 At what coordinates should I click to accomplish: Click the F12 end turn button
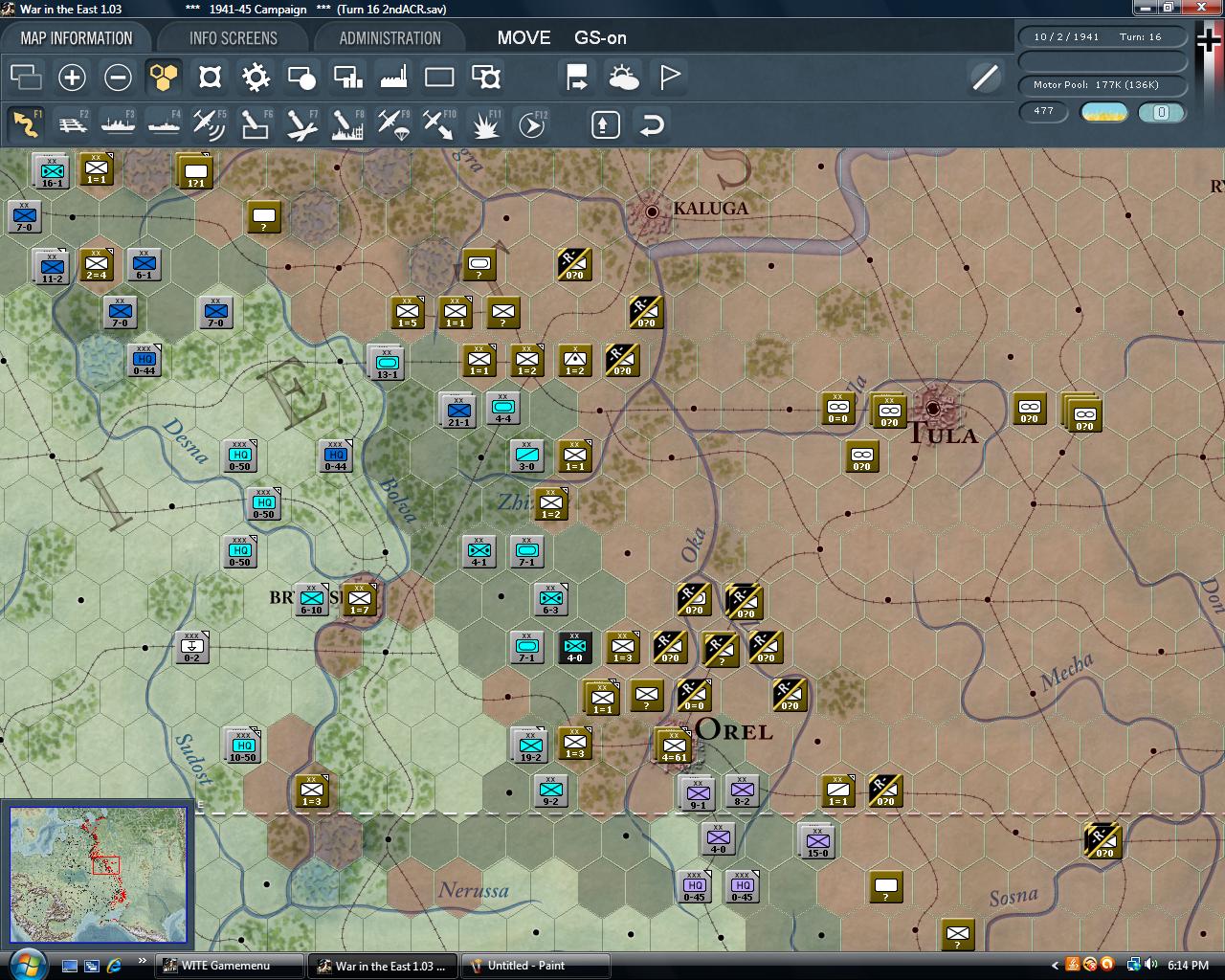click(x=531, y=124)
